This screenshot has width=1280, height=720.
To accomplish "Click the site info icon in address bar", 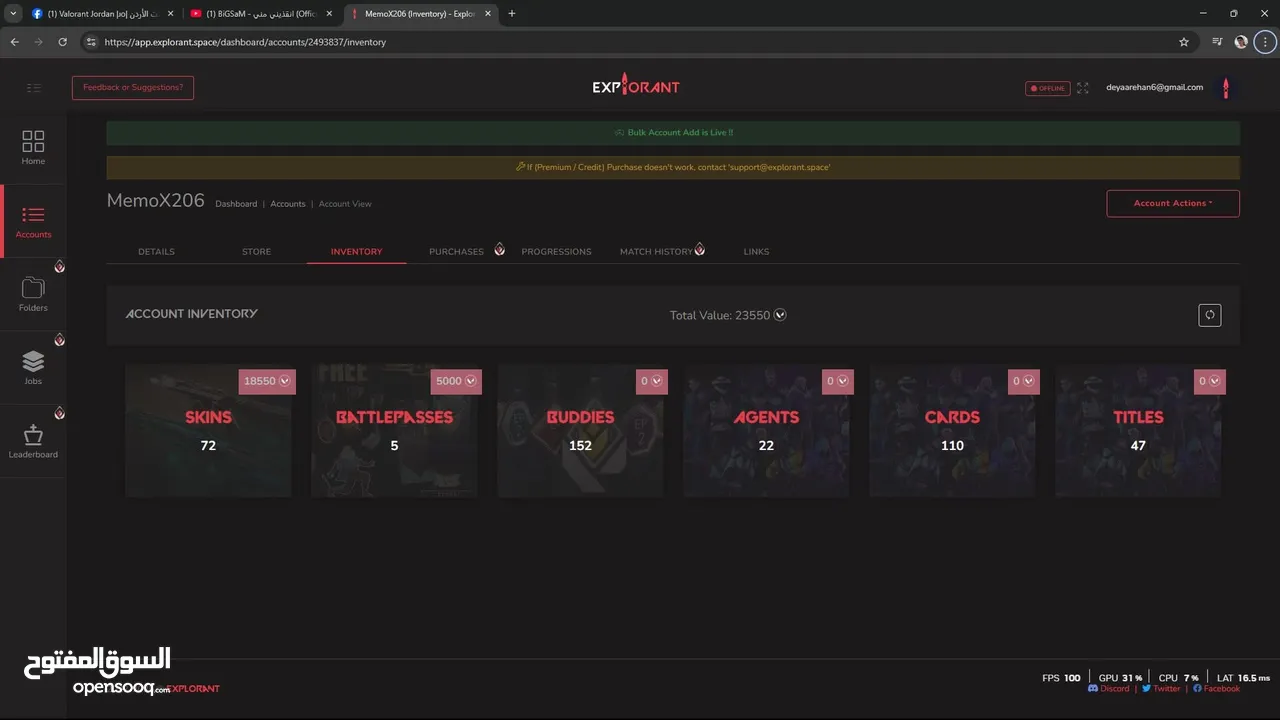I will (x=91, y=42).
